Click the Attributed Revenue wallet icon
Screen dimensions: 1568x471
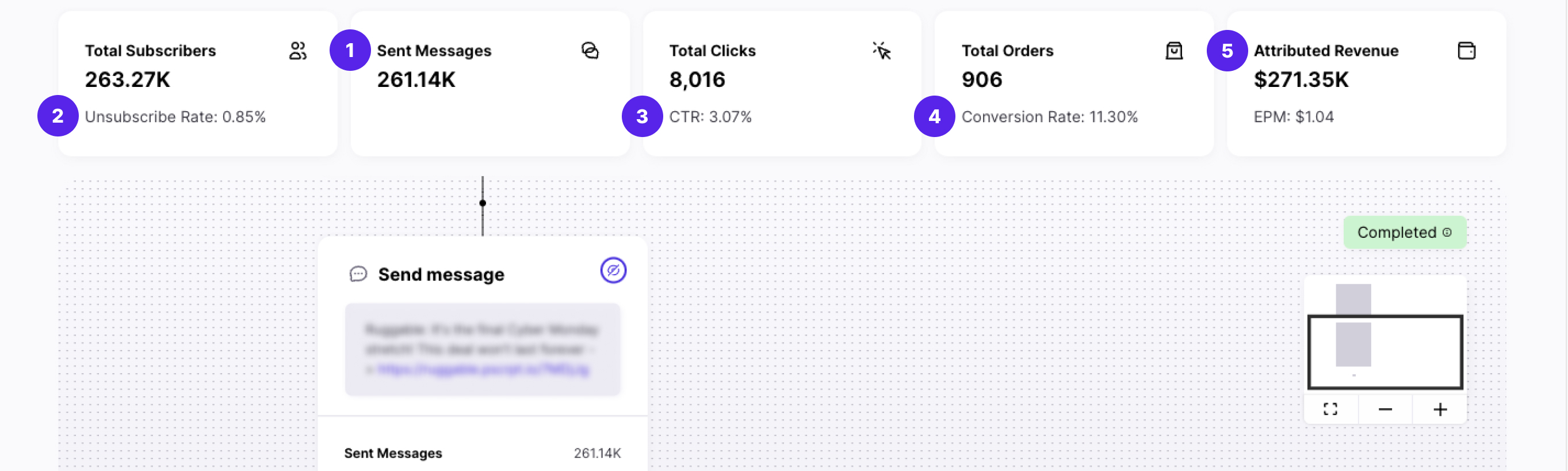[x=1467, y=52]
